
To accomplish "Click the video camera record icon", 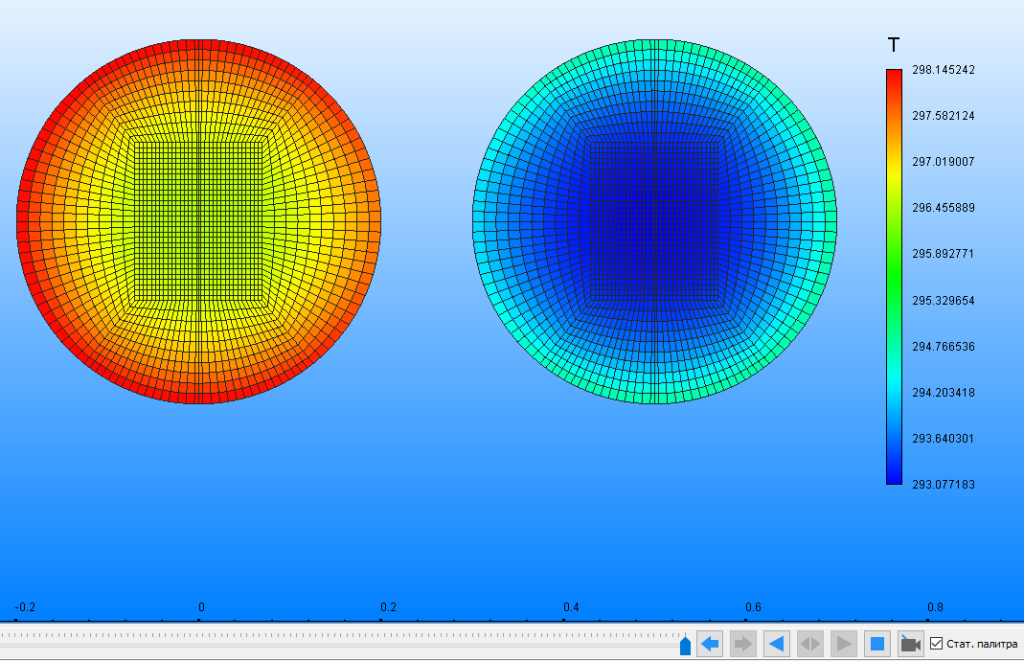I will tap(910, 643).
